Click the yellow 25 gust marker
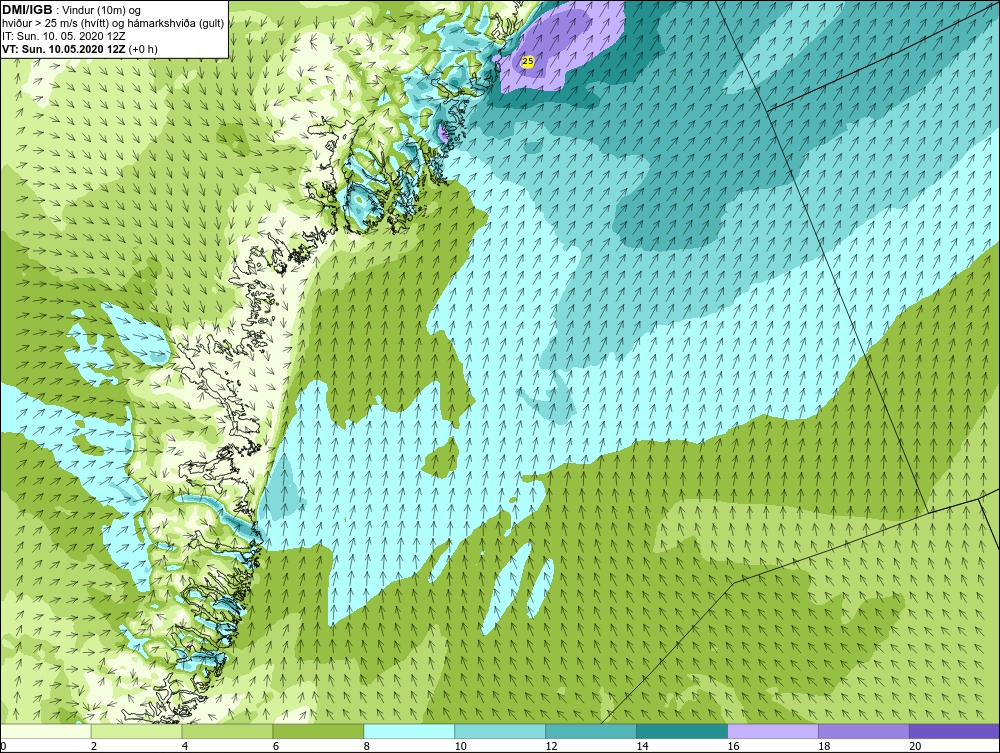This screenshot has height=753, width=1000. coord(527,62)
